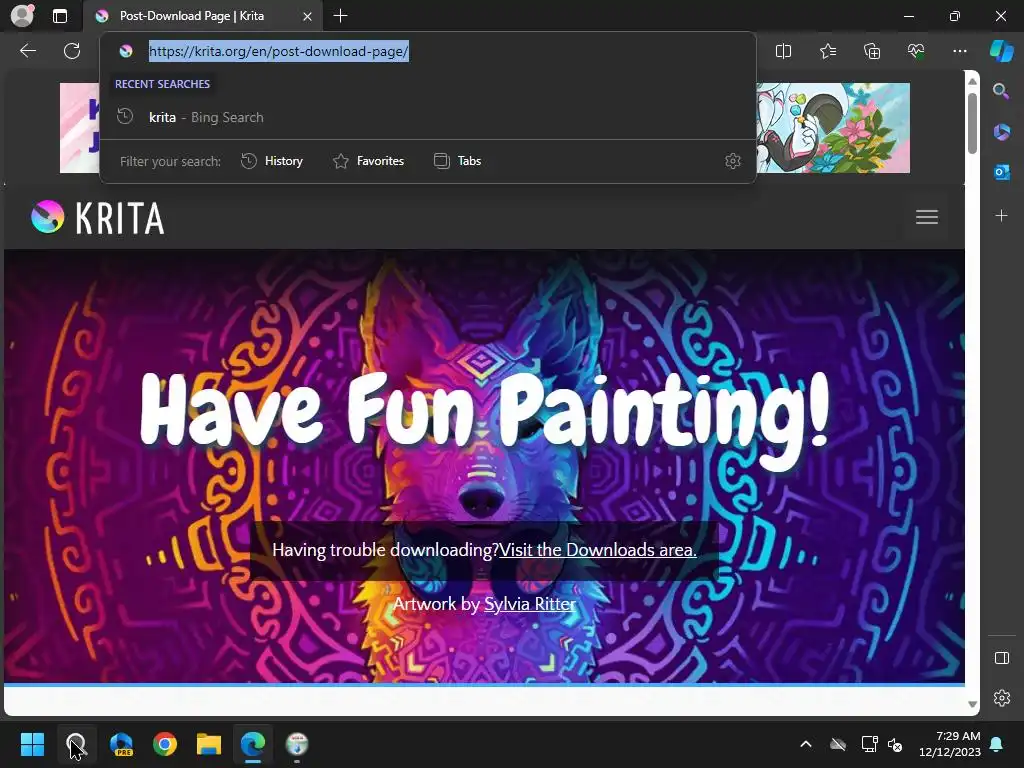
Task: Open Collections icon in toolbar
Action: [x=872, y=51]
